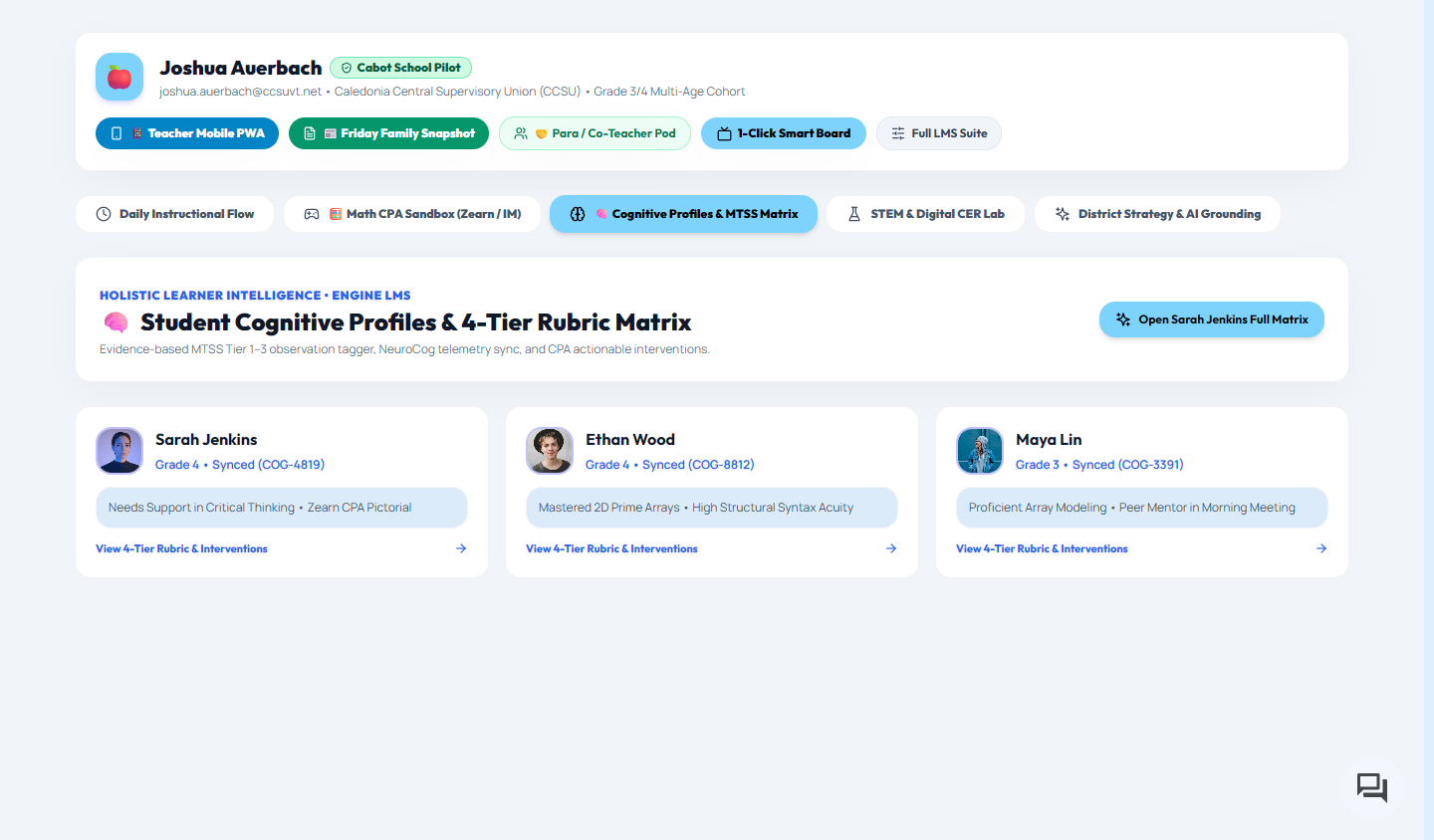Image resolution: width=1434 pixels, height=840 pixels.
Task: Click 'Grade 4 • Synced (COG-4819)' text
Action: tap(240, 465)
